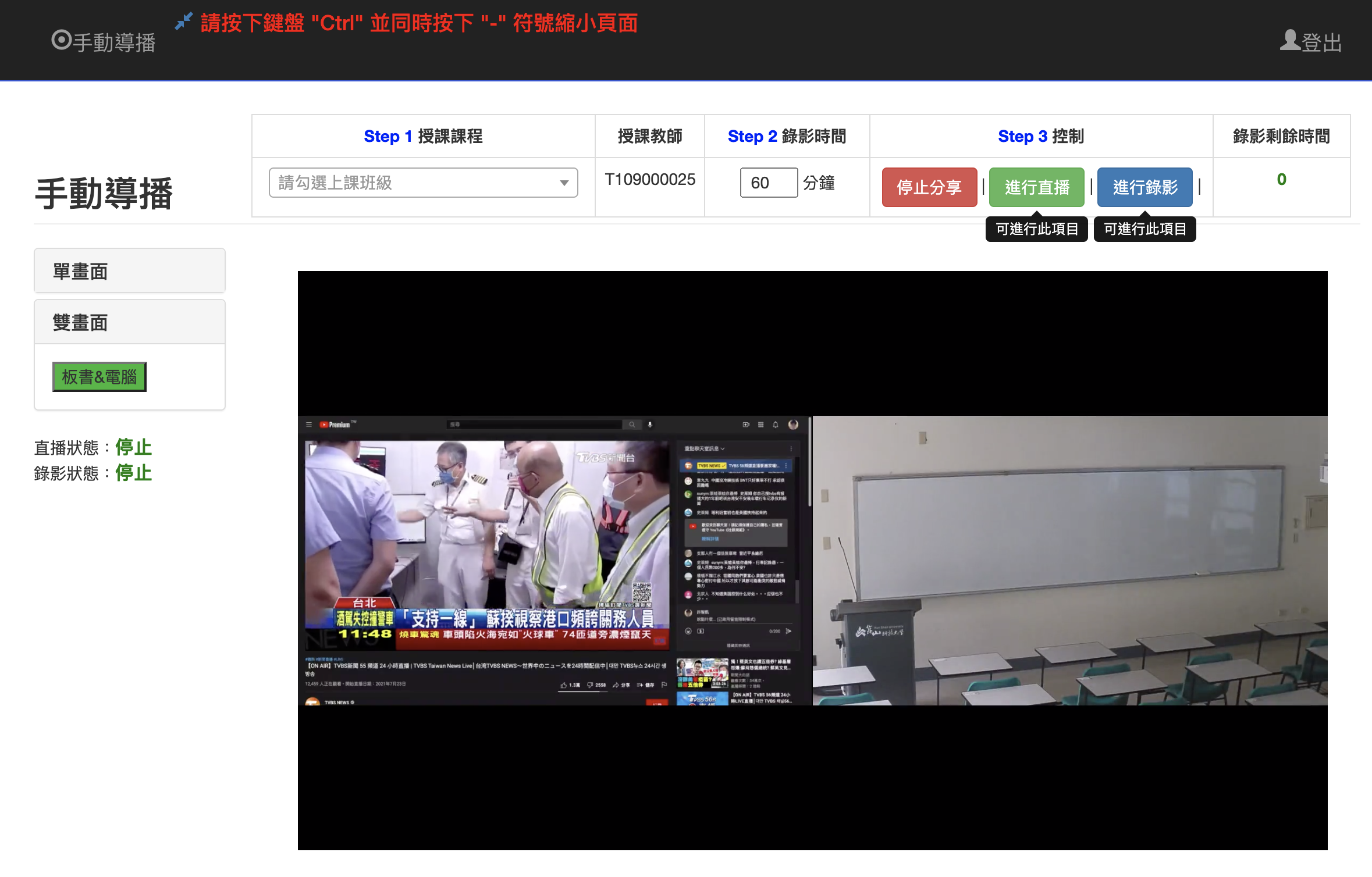Image resolution: width=1372 pixels, height=877 pixels.
Task: Click the red 停止分享 button
Action: click(929, 187)
